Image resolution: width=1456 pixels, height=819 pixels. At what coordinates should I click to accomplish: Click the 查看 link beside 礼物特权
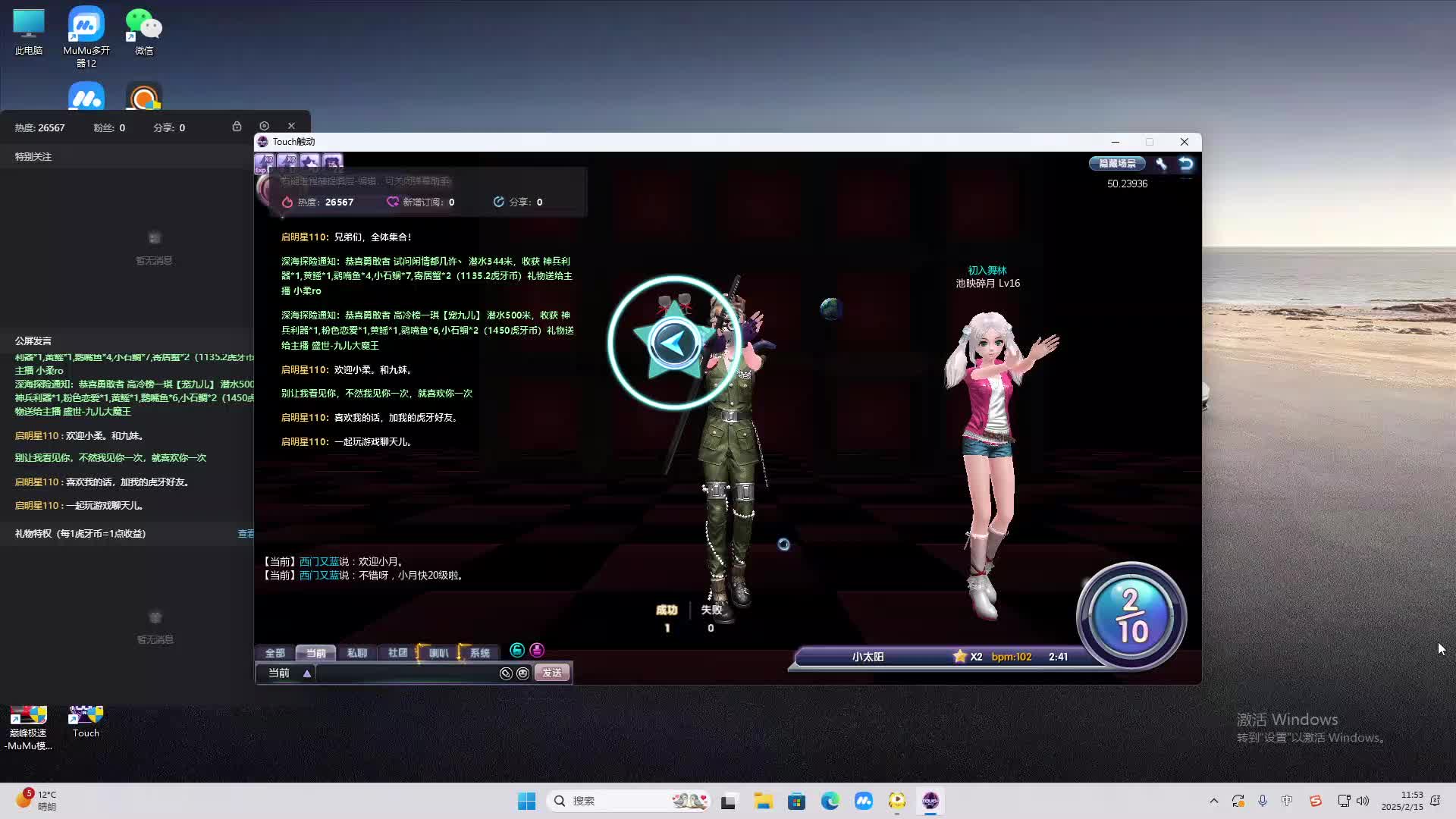click(246, 534)
